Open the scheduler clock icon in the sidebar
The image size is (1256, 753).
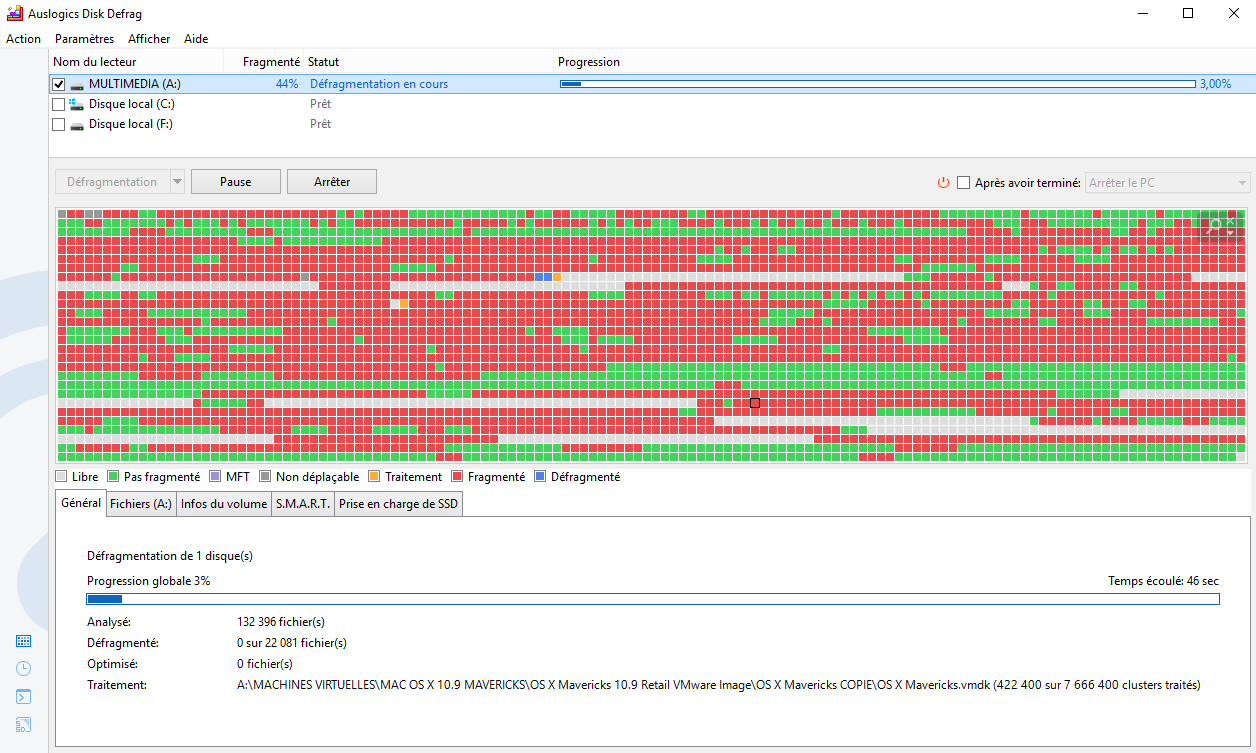pos(24,669)
